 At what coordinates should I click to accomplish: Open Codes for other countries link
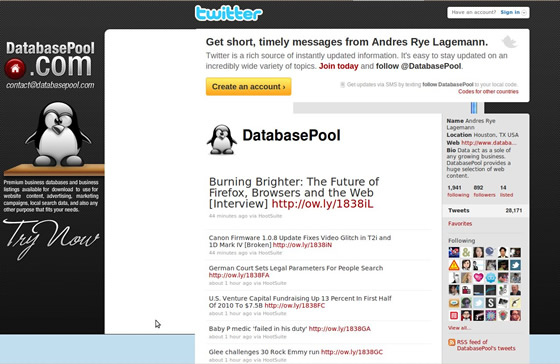[488, 91]
